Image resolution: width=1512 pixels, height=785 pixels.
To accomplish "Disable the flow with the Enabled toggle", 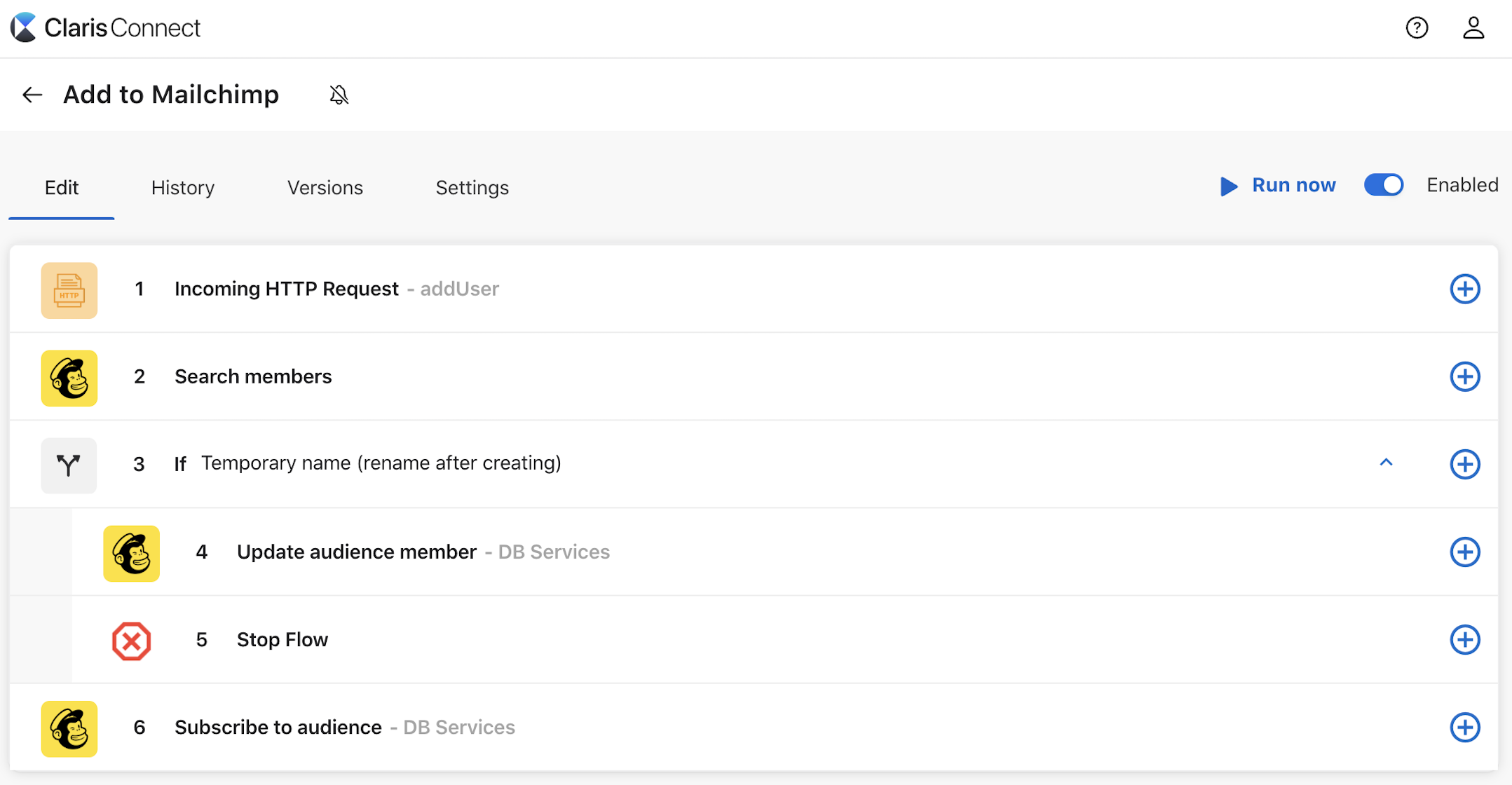I will pyautogui.click(x=1383, y=185).
